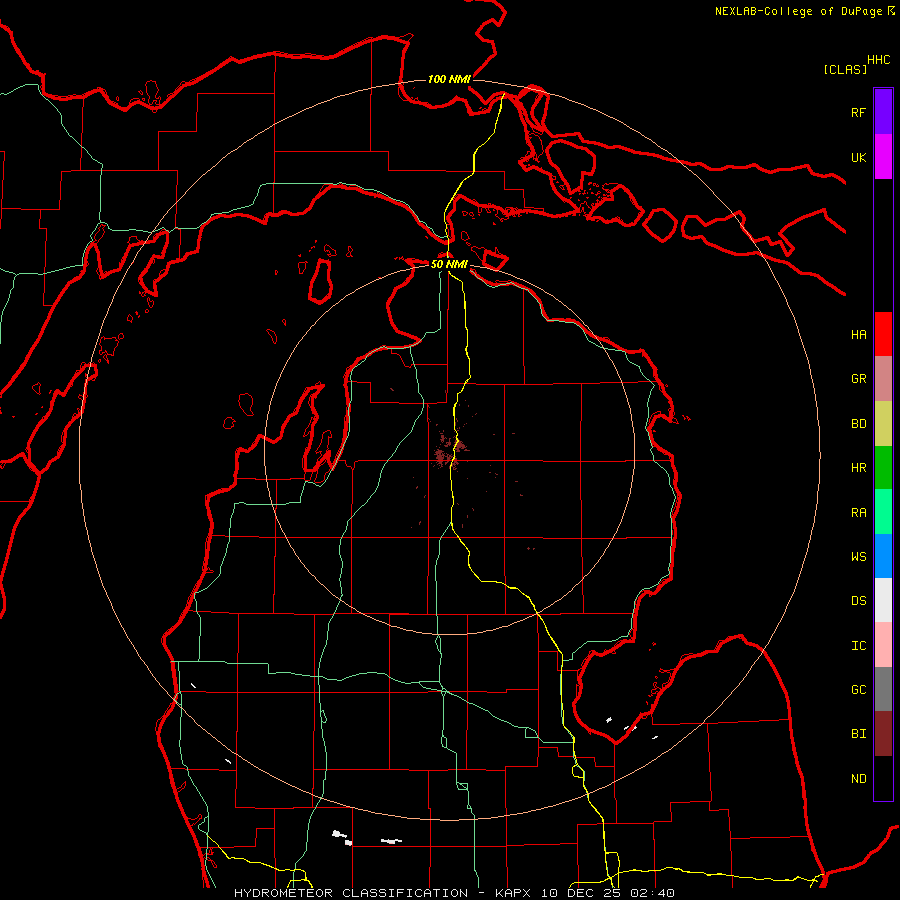Click the GR legend label

click(x=858, y=379)
